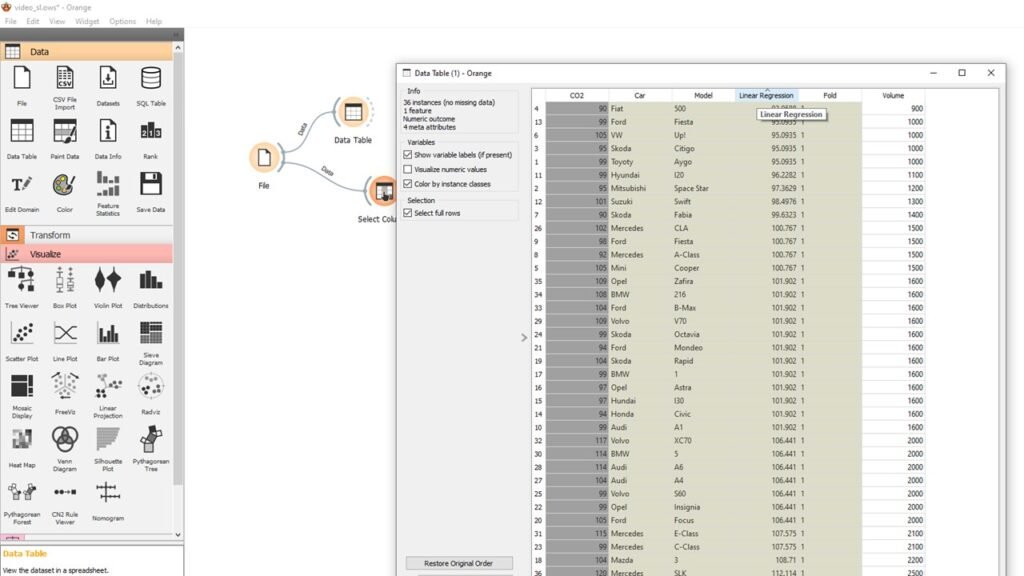Screen dimensions: 1024x576
Task: Sort by the Volume column header
Action: (893, 95)
